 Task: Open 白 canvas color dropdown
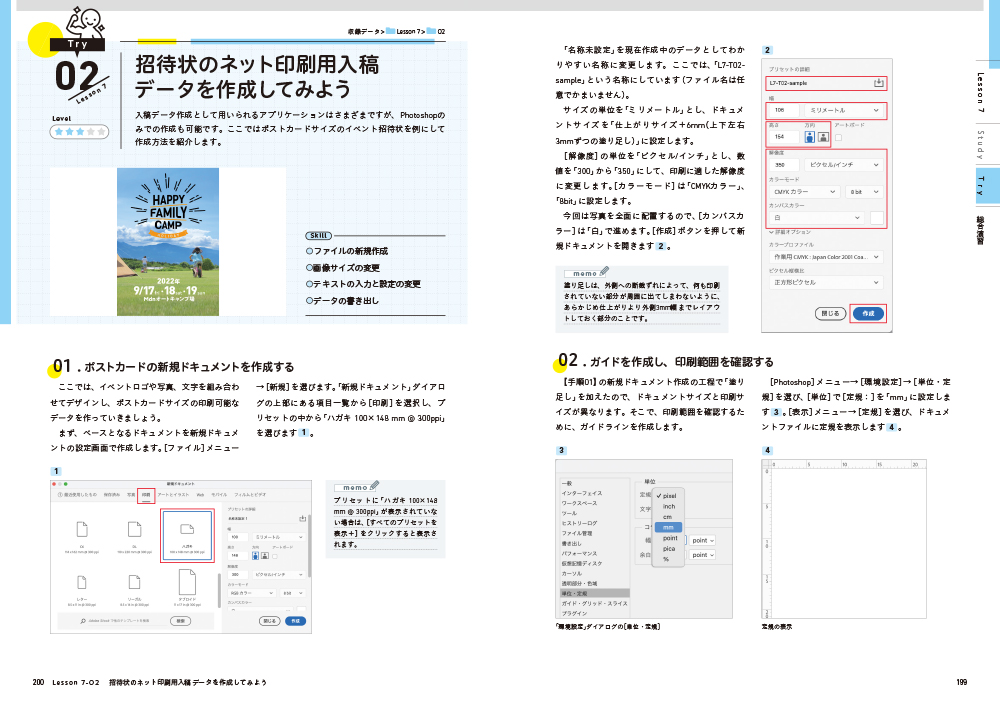click(x=817, y=218)
